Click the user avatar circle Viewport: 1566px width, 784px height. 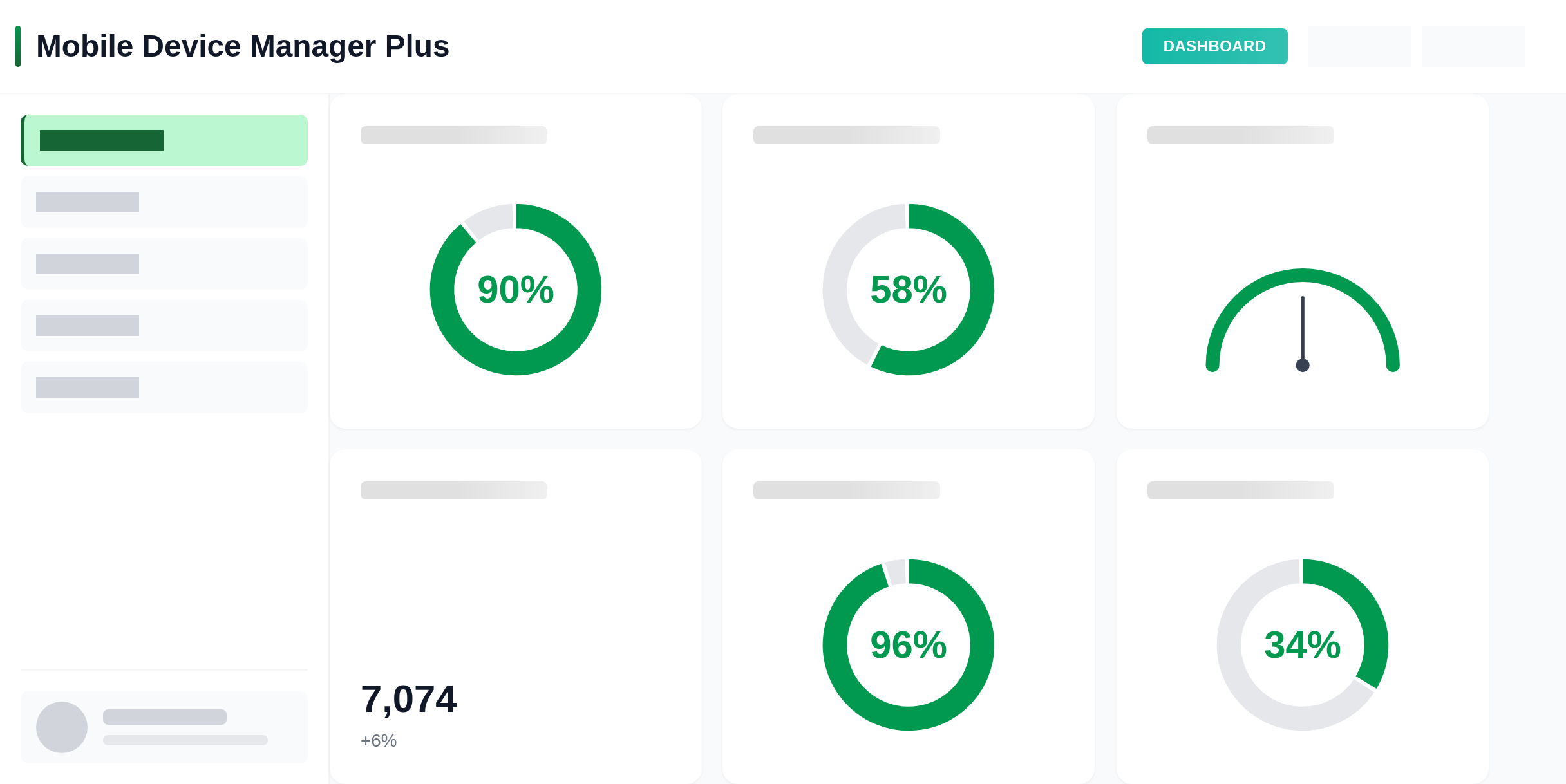coord(62,727)
